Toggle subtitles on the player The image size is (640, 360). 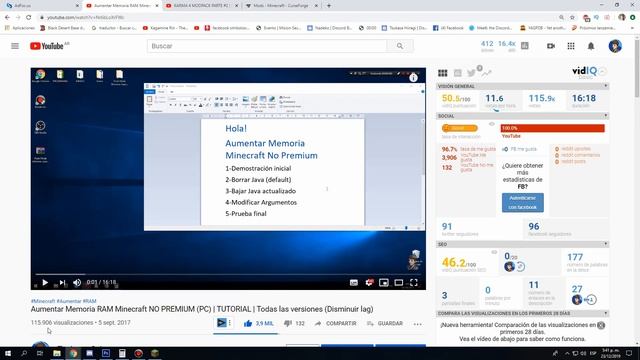[353, 282]
